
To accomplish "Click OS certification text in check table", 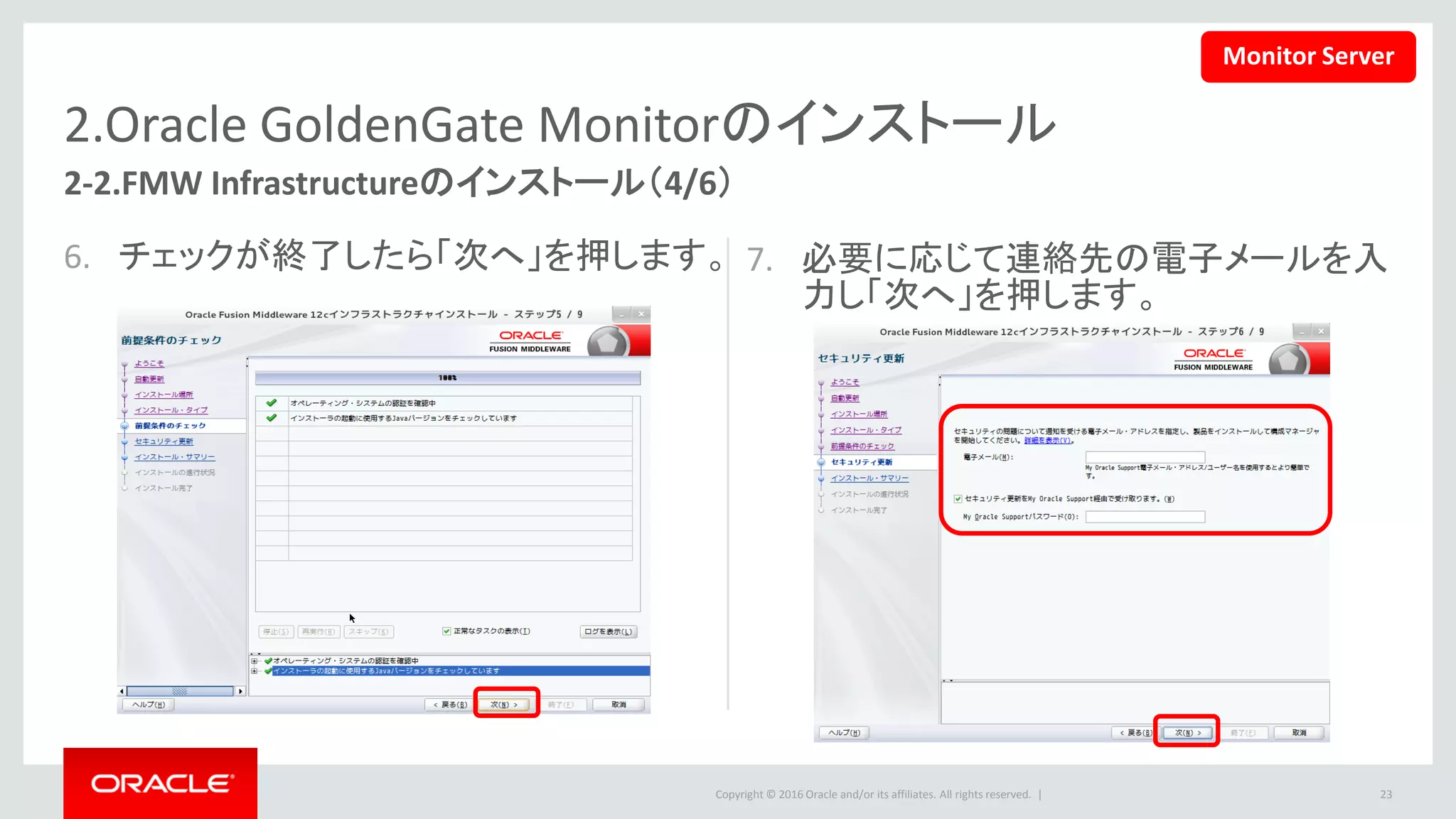I will tap(363, 403).
